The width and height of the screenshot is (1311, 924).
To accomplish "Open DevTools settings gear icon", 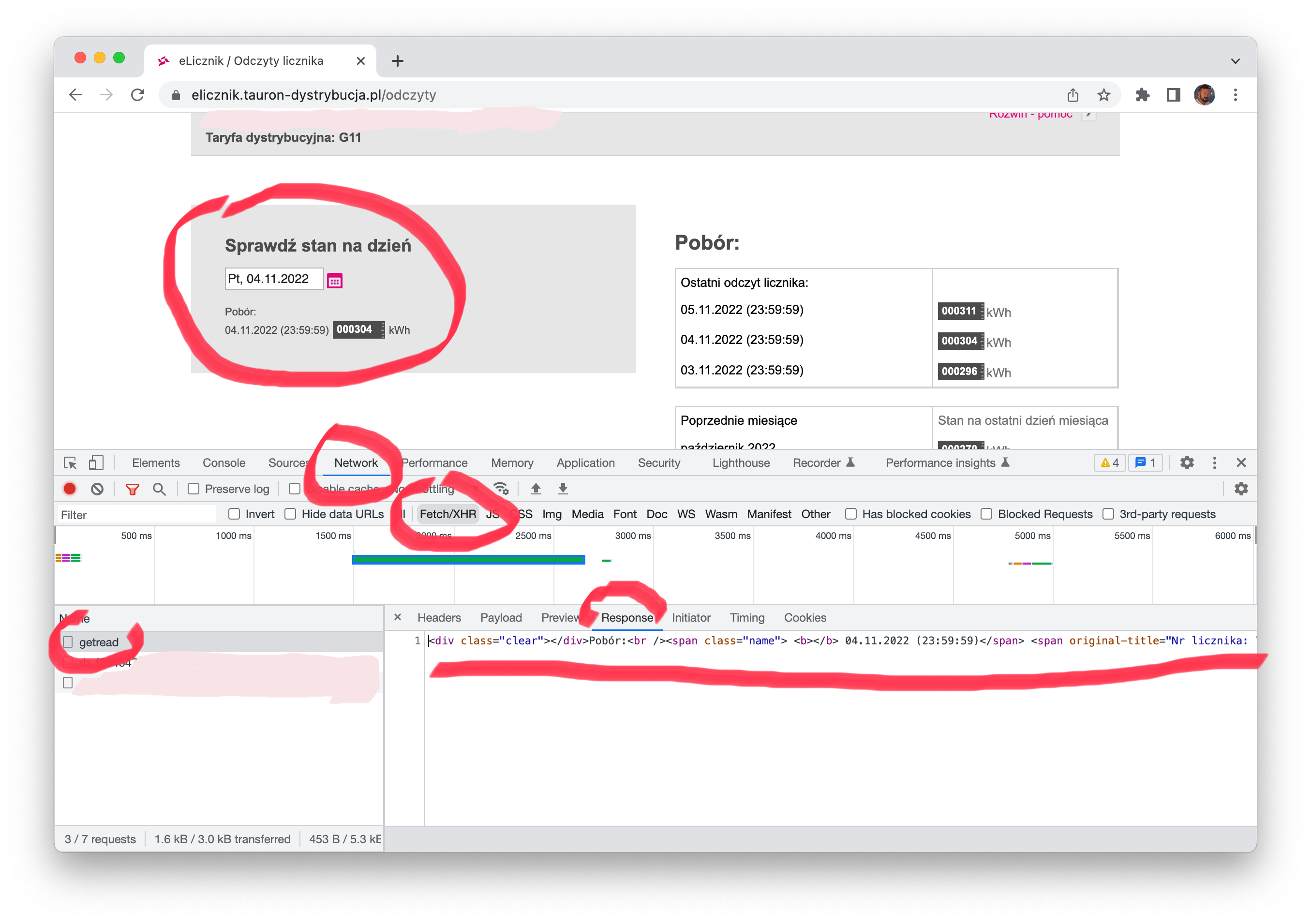I will (1187, 462).
